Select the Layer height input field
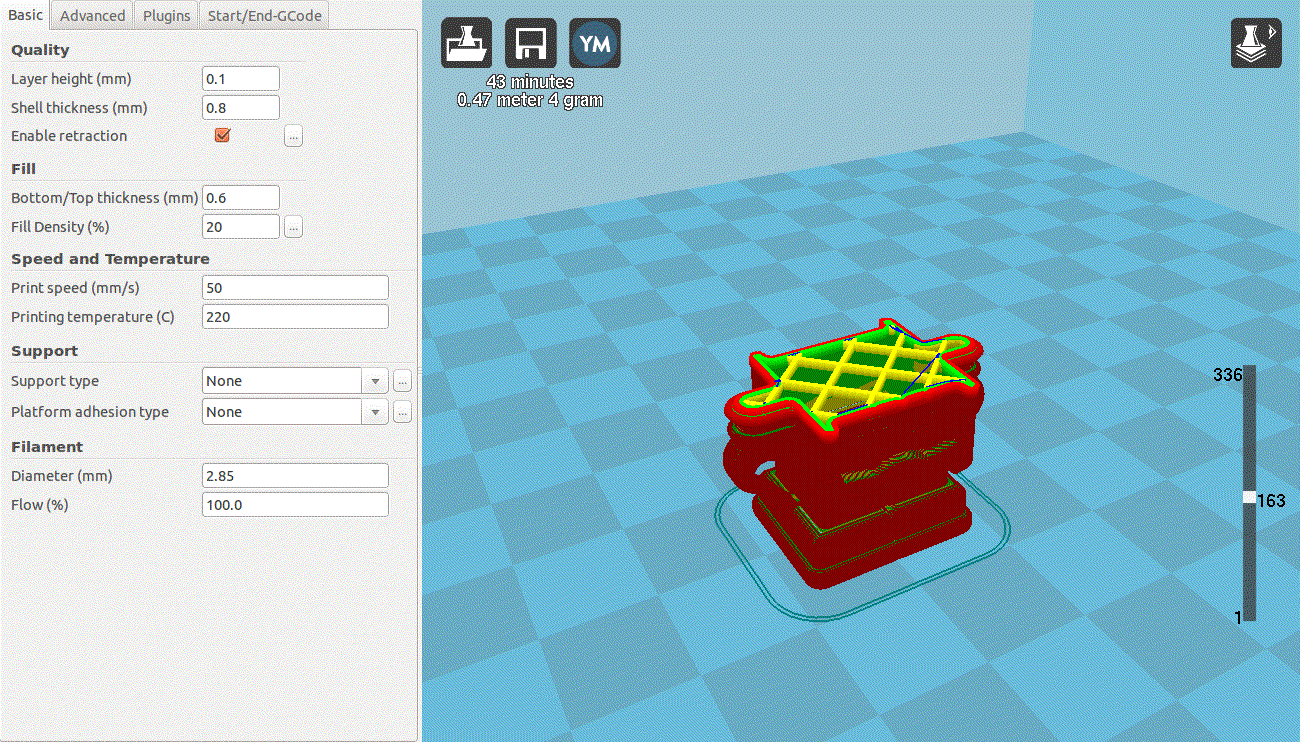The width and height of the screenshot is (1300, 742). pyautogui.click(x=240, y=78)
